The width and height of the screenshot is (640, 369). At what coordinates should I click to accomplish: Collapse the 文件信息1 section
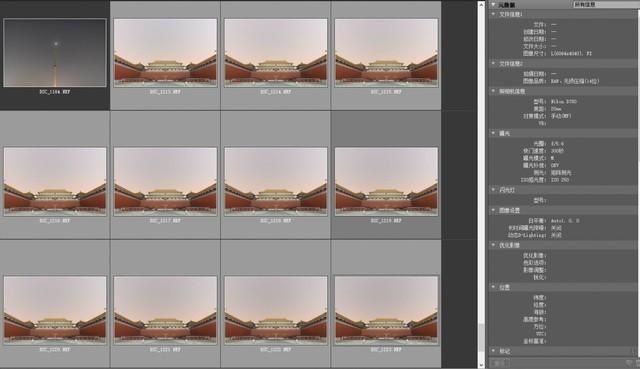pyautogui.click(x=493, y=14)
